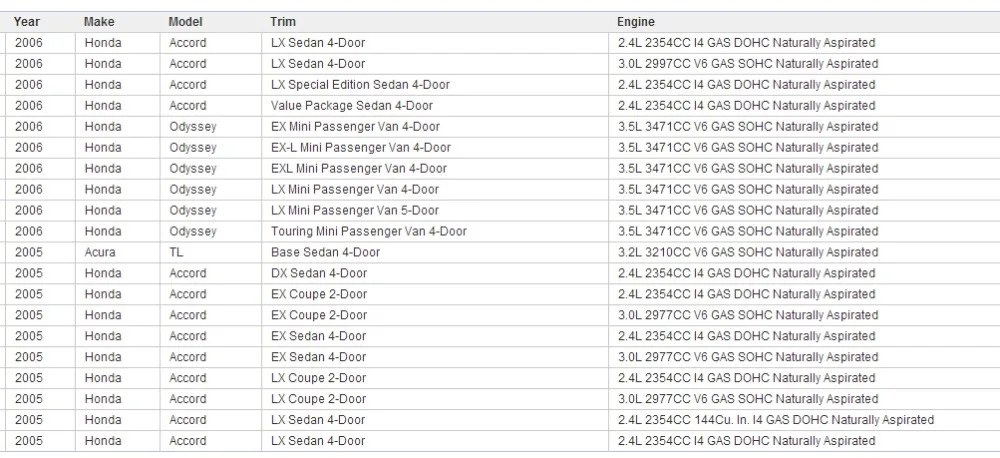The image size is (1000, 458).
Task: Click EX Mini Passenger Van 4-Door trim
Action: 355,127
